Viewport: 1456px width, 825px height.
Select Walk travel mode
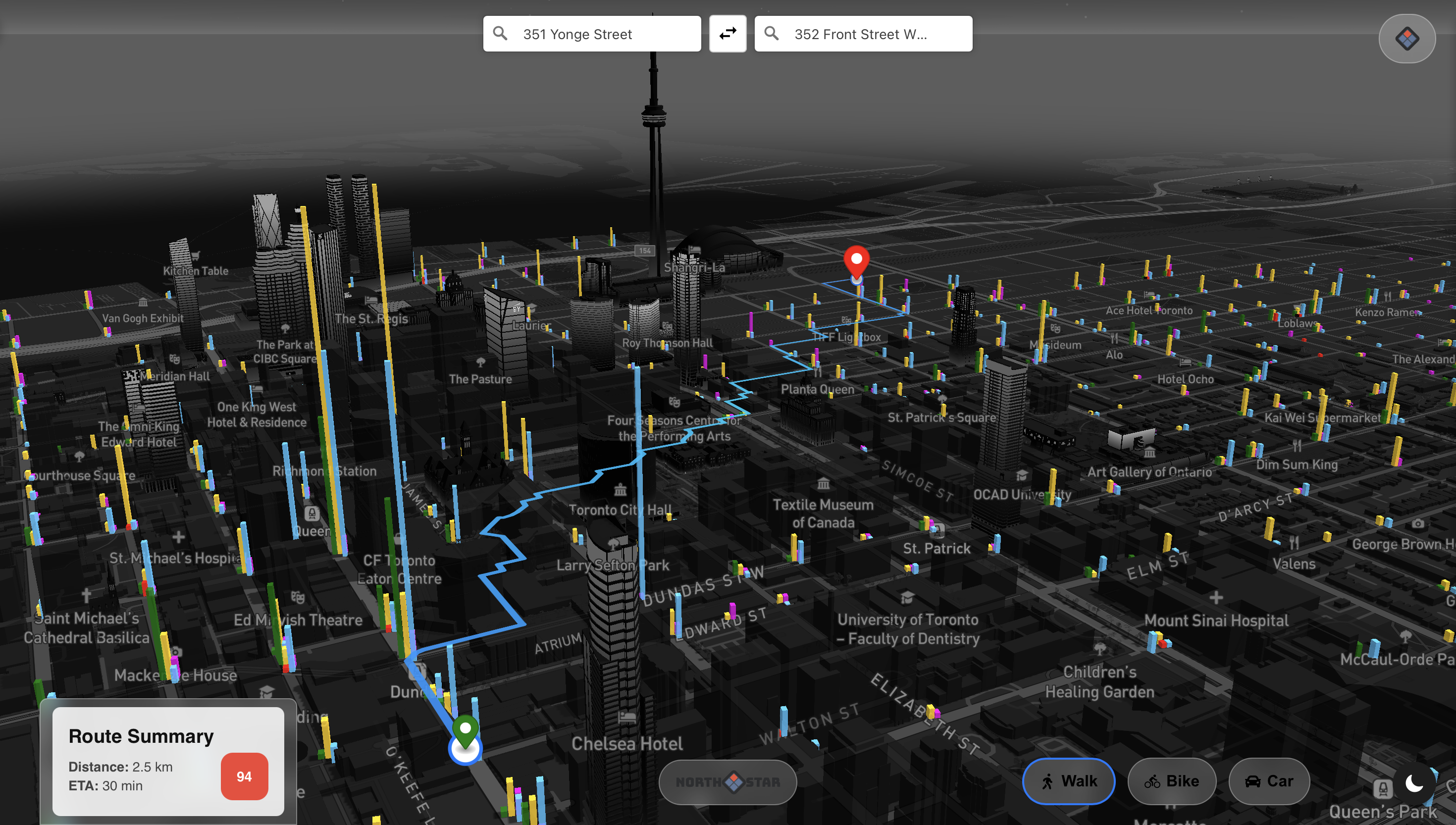pyautogui.click(x=1069, y=781)
